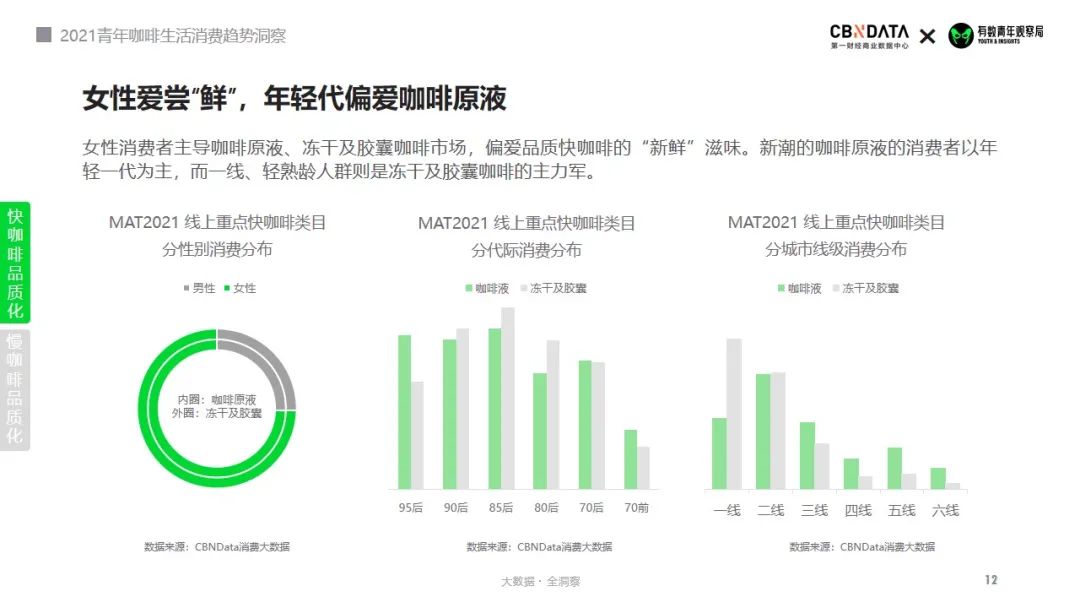Click the 一线 gray bar
Image resolution: width=1080 pixels, height=608 pixels.
pyautogui.click(x=734, y=414)
